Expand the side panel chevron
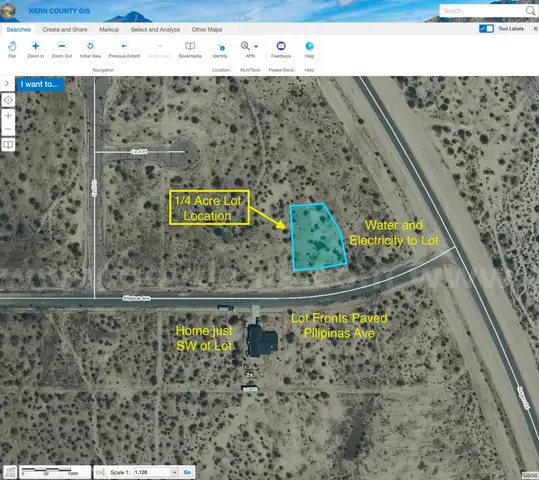The width and height of the screenshot is (539, 480). pyautogui.click(x=7, y=84)
